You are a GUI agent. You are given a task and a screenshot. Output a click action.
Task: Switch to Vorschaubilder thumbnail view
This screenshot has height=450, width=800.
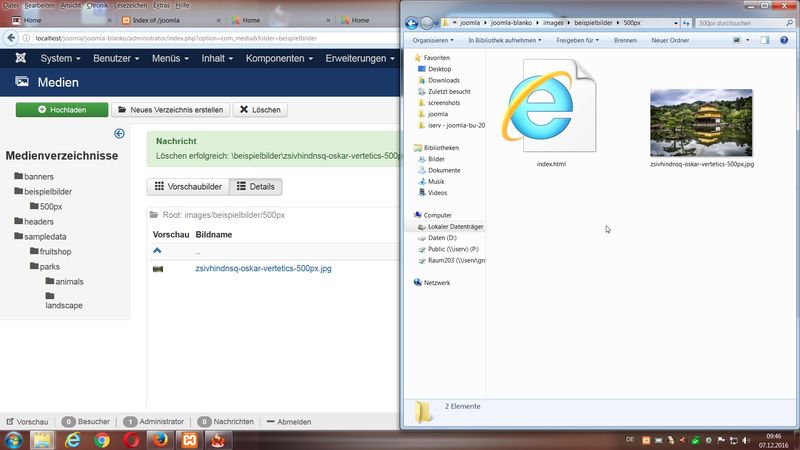[x=188, y=187]
